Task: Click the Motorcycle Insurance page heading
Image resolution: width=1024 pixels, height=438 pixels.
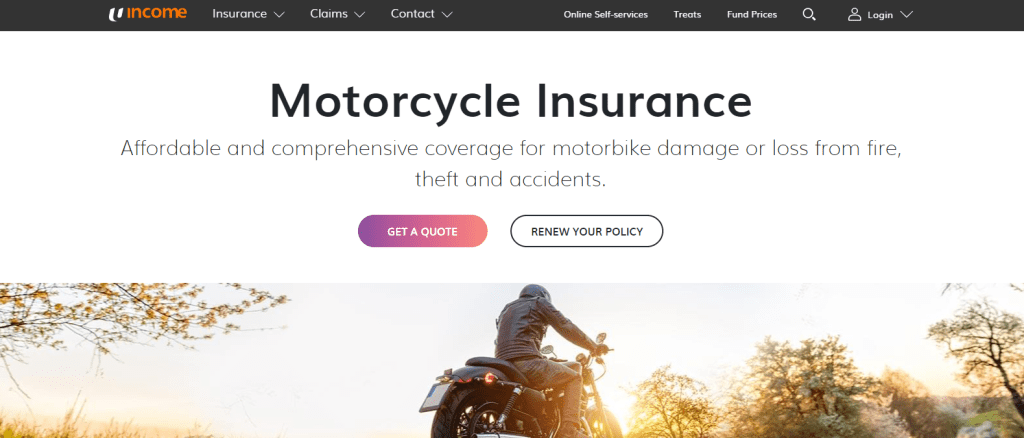Action: (x=511, y=101)
